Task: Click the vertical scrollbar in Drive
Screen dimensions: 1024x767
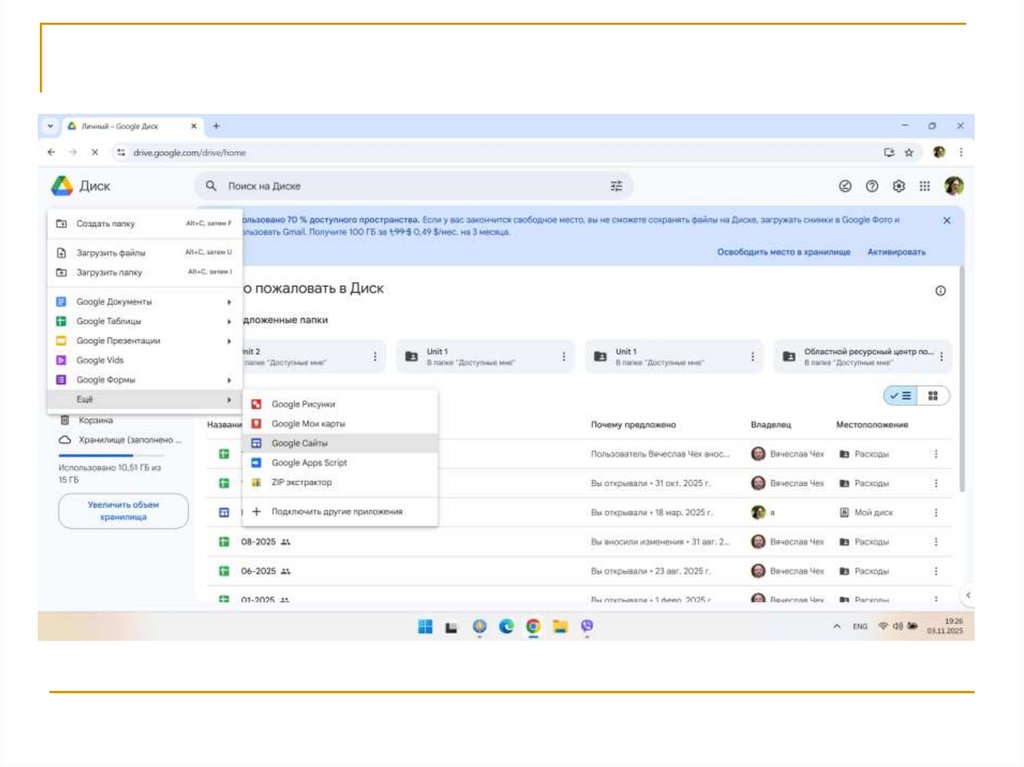Action: (x=961, y=379)
